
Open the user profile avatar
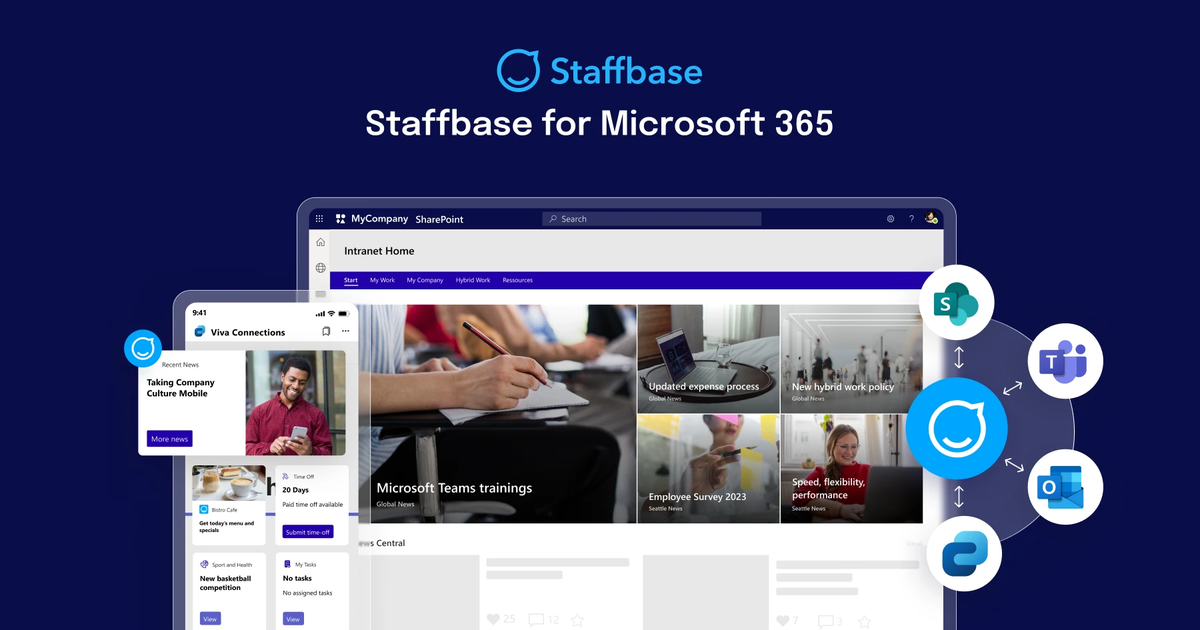(x=931, y=218)
